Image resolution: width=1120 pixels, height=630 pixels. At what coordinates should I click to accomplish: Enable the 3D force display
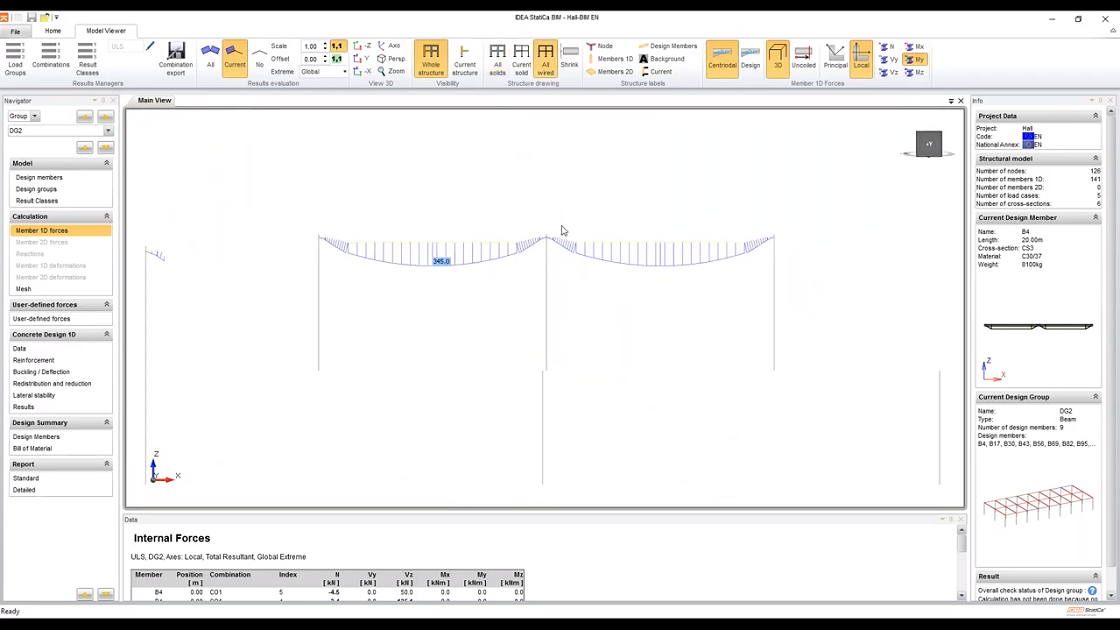tap(778, 58)
